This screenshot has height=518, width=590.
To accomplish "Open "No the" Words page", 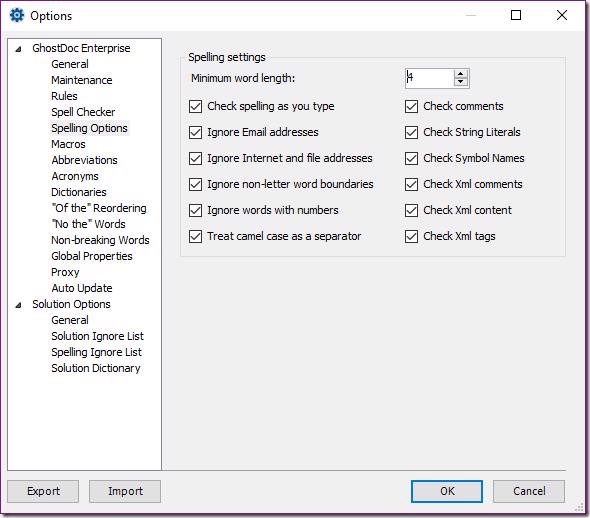I will point(88,224).
